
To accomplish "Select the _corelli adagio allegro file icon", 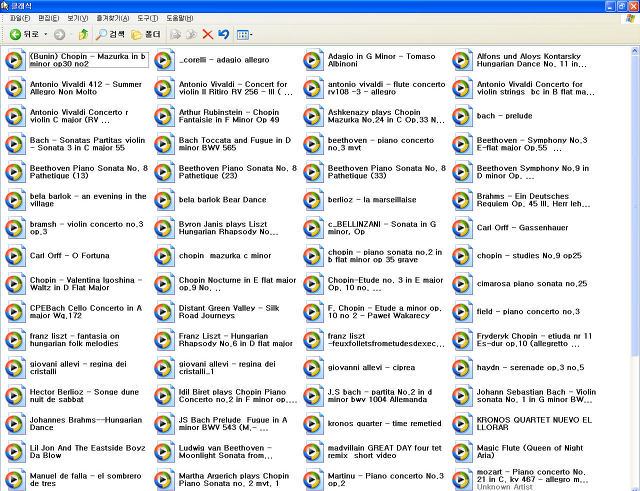I will [x=164, y=60].
